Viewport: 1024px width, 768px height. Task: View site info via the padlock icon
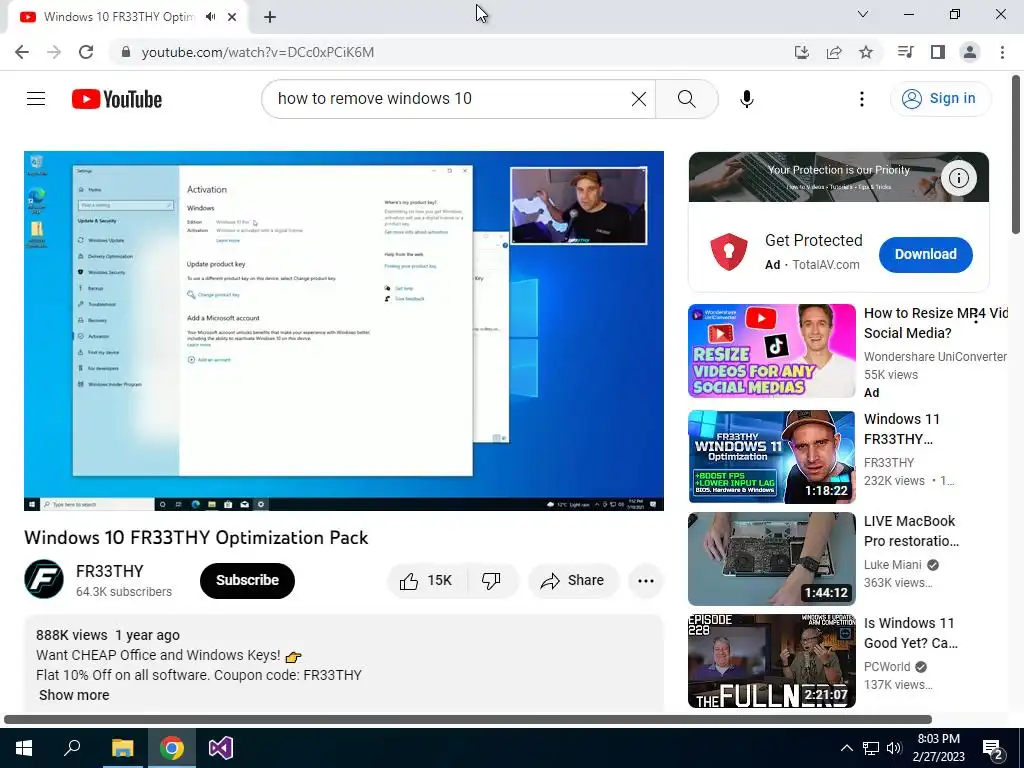tap(126, 52)
